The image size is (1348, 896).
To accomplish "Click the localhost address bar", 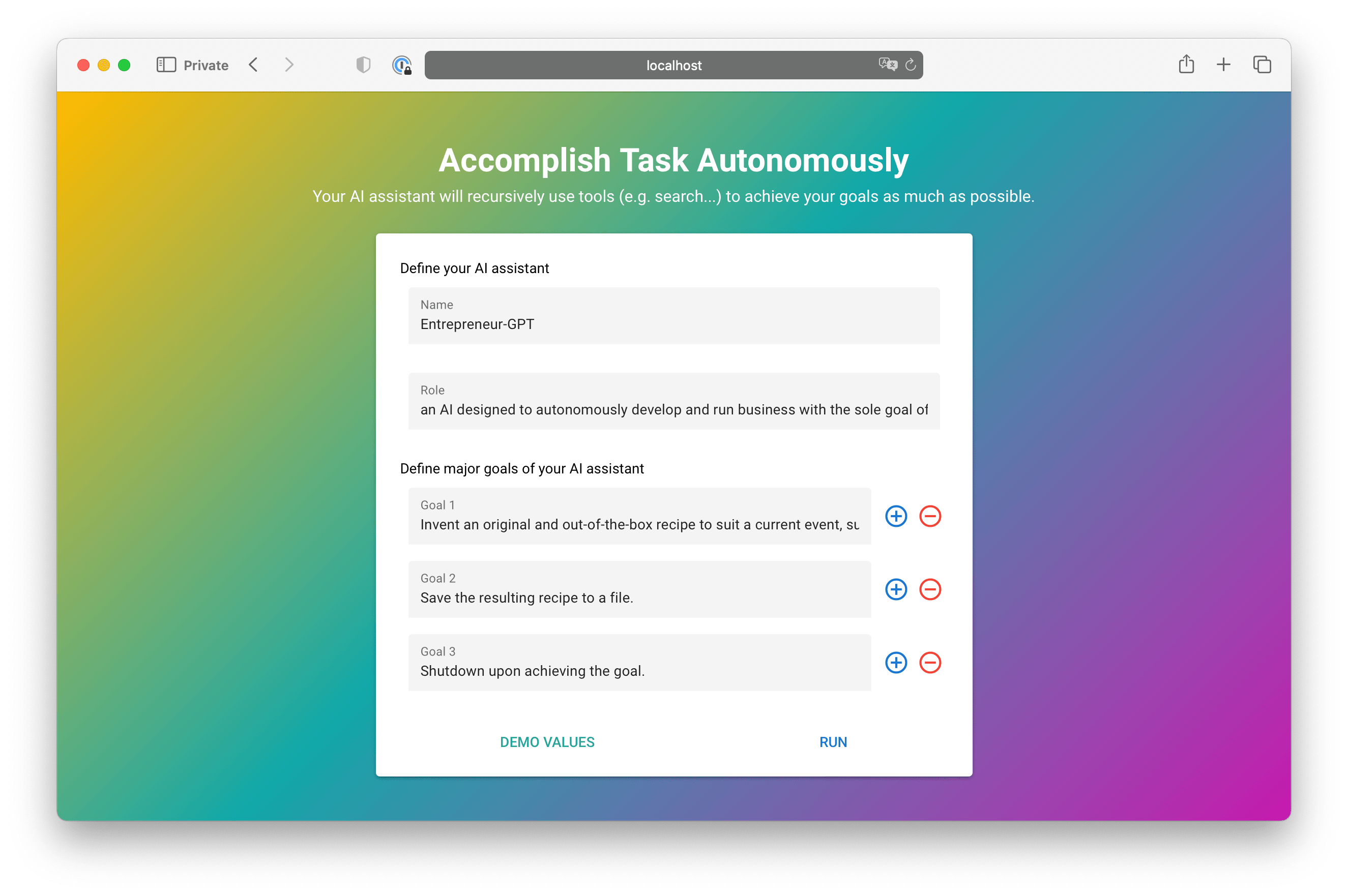I will click(673, 65).
